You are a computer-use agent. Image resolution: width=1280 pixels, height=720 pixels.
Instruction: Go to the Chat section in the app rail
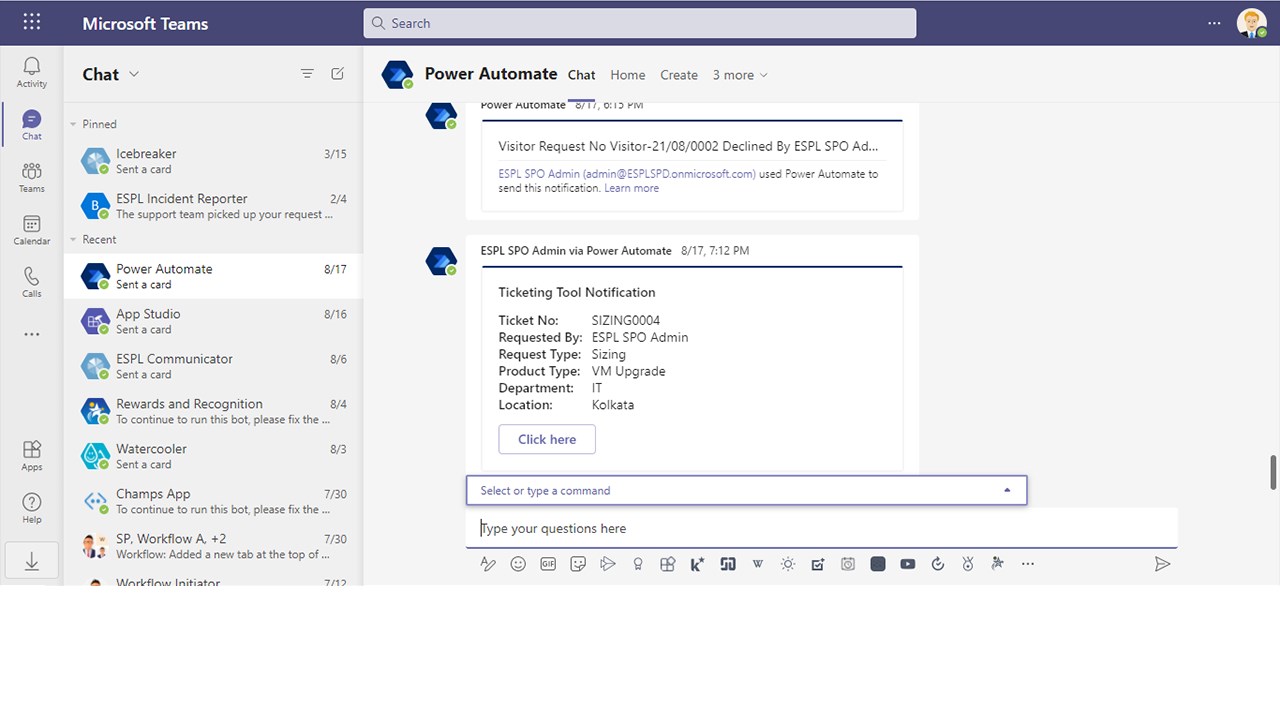coord(32,125)
